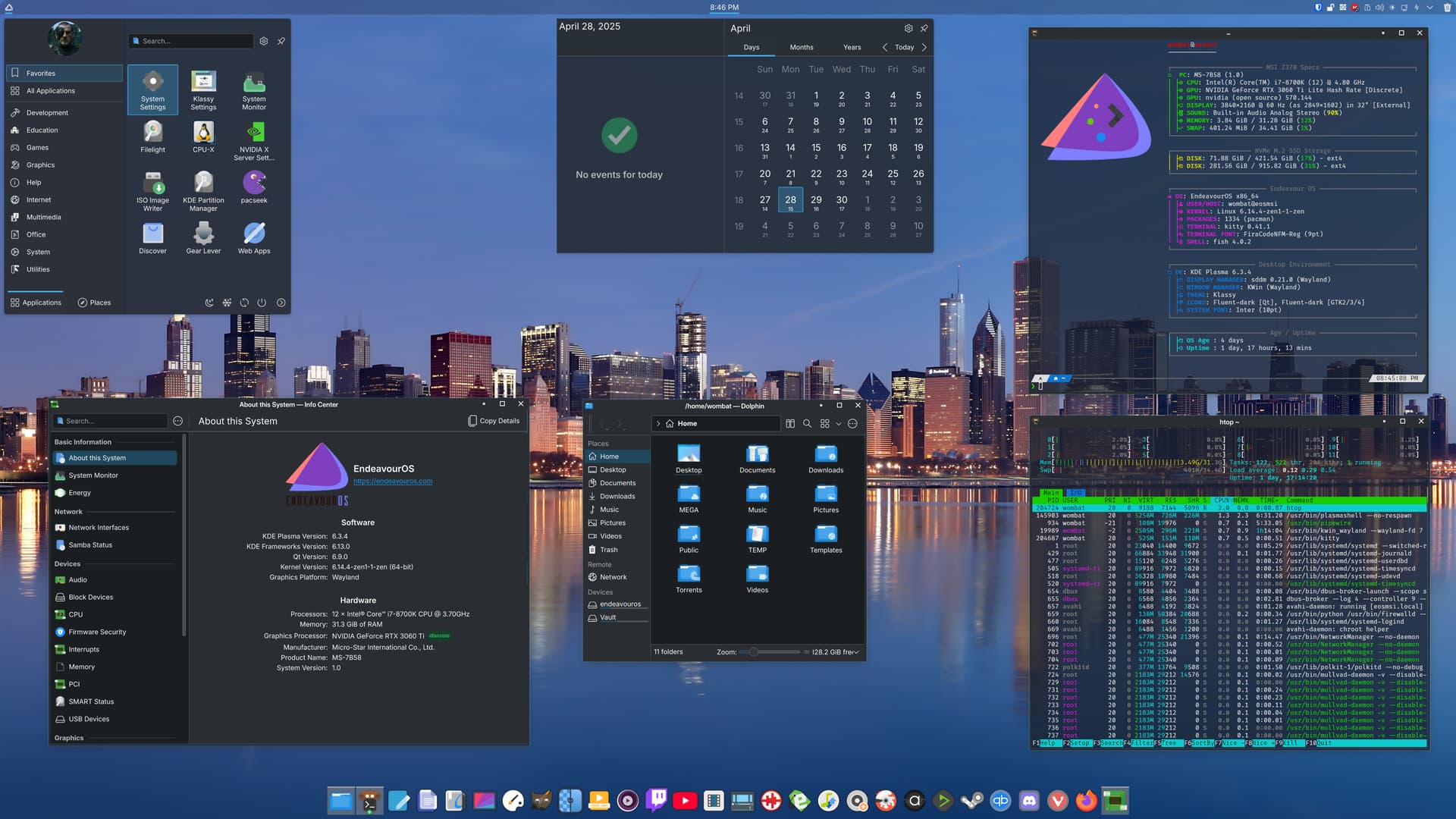Open launcher configuration sliders icon
Image resolution: width=1456 pixels, height=819 pixels.
coord(263,41)
